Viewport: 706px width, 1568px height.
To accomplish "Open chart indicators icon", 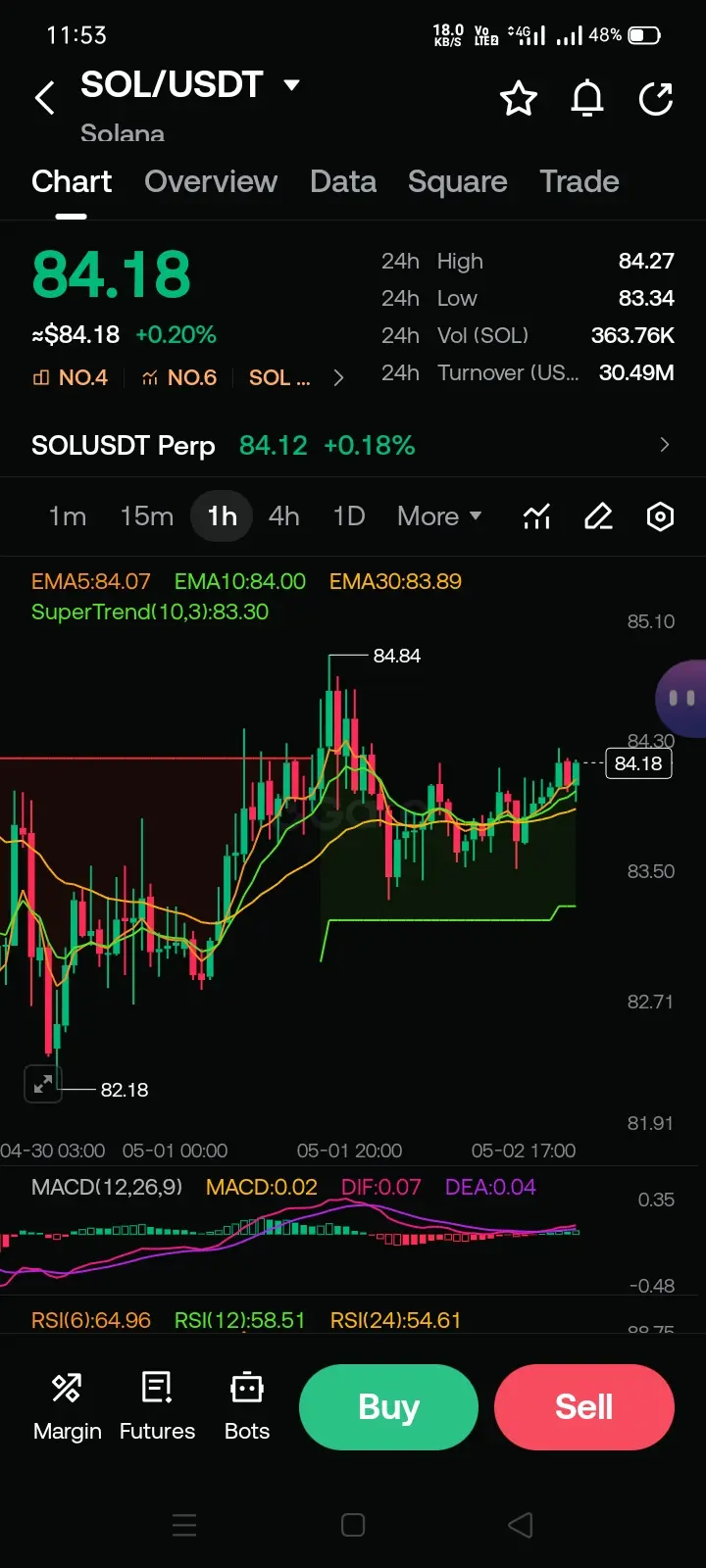I will point(536,516).
